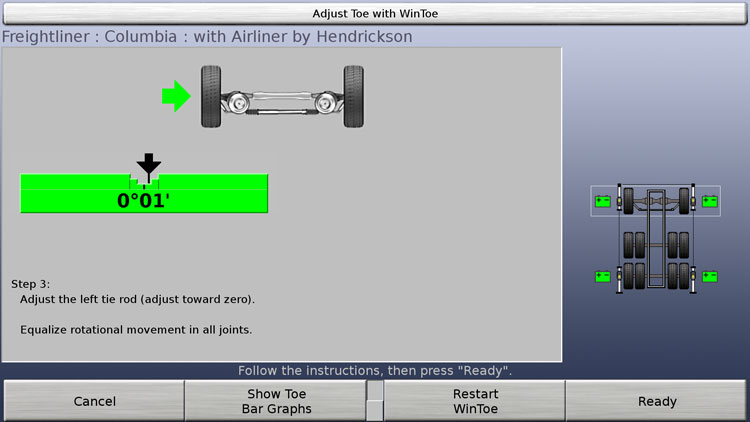Click rear-right dual tires in truck diagram

click(x=679, y=259)
